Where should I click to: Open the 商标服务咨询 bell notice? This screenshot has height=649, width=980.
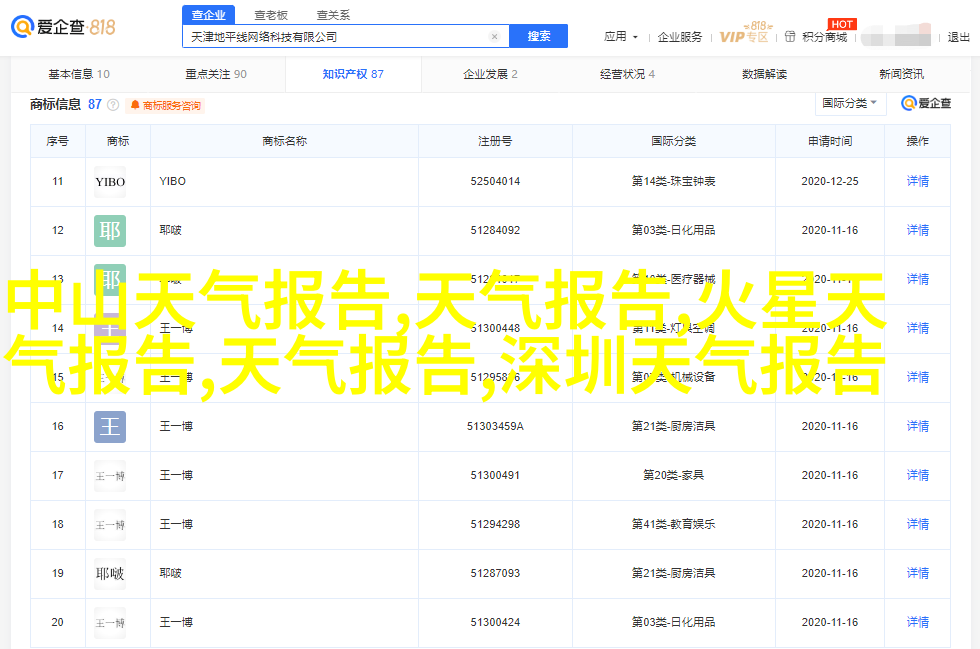tap(166, 106)
